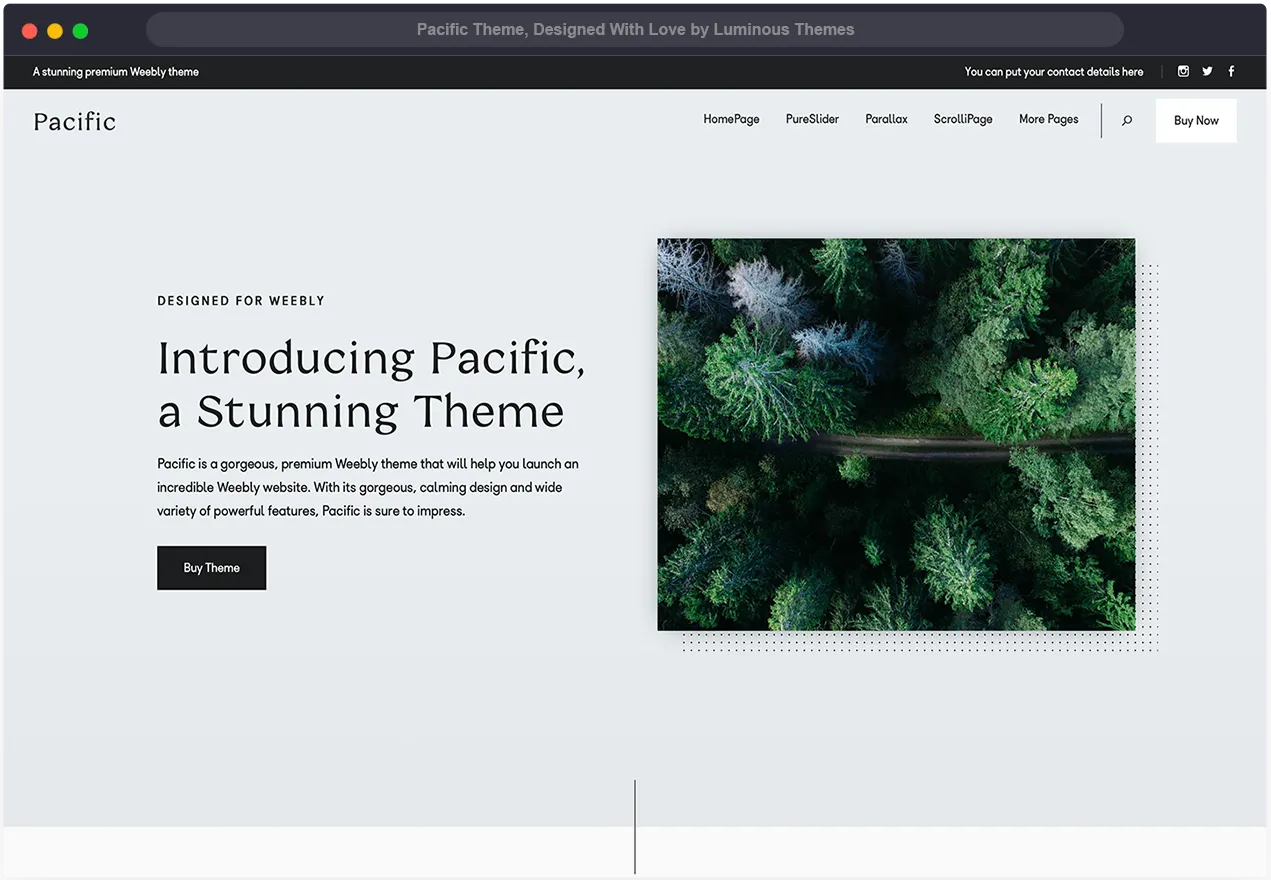This screenshot has width=1271, height=880.
Task: Click the Buy Theme button
Action: [212, 568]
